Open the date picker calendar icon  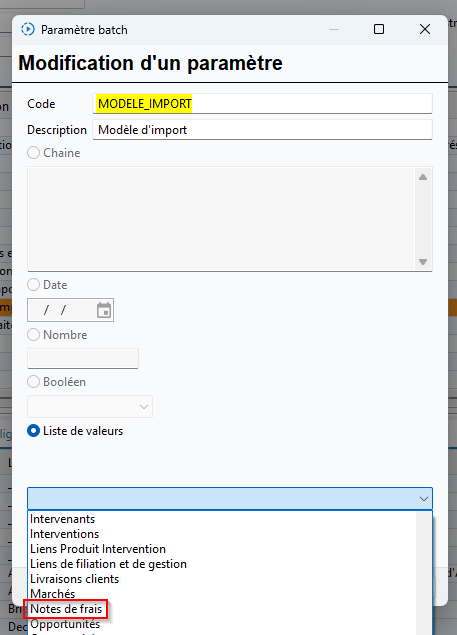[x=104, y=310]
